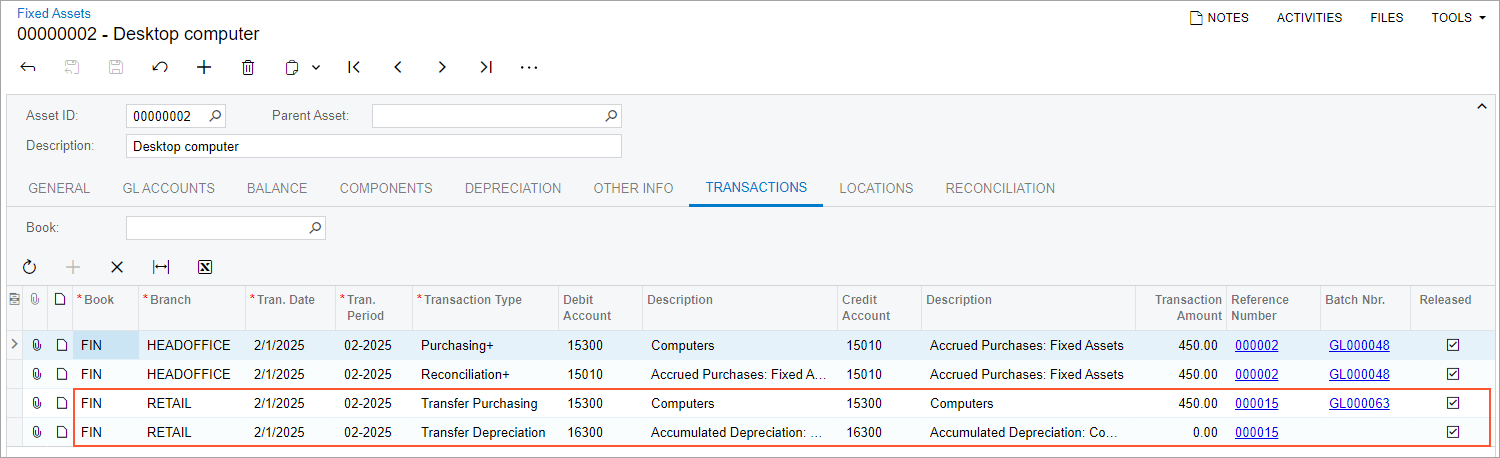Export transactions grid to Excel
The height and width of the screenshot is (458, 1500).
(205, 267)
